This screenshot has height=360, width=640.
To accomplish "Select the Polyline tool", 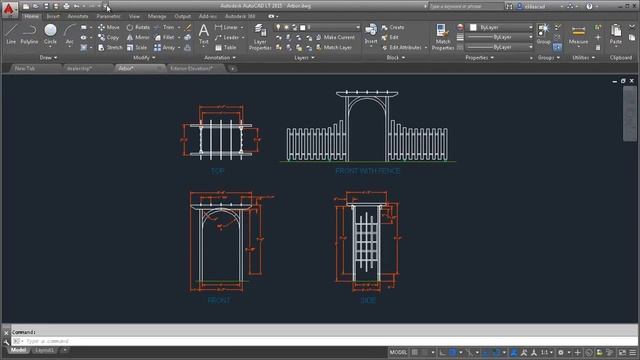I will point(29,34).
